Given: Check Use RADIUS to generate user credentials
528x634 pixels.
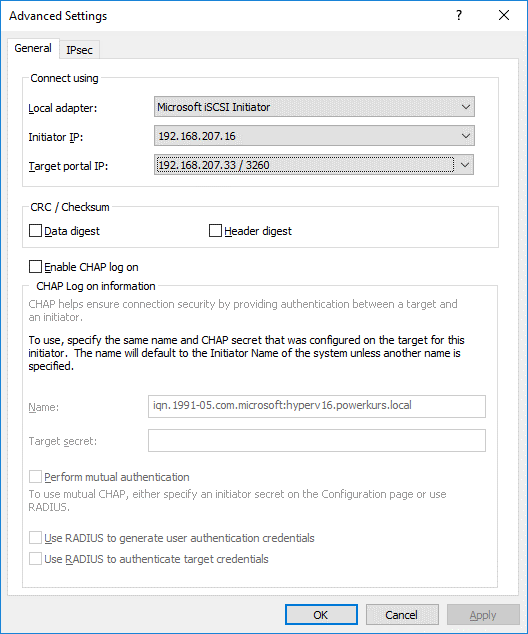Looking at the screenshot, I should pos(36,538).
